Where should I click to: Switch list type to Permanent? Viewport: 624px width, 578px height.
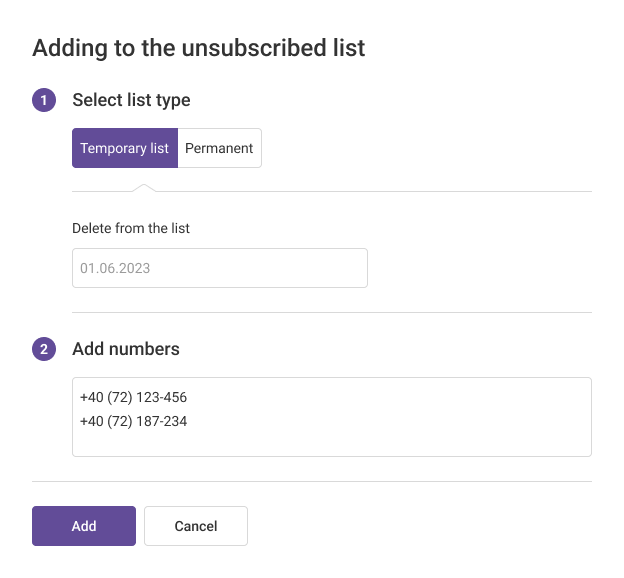219,148
